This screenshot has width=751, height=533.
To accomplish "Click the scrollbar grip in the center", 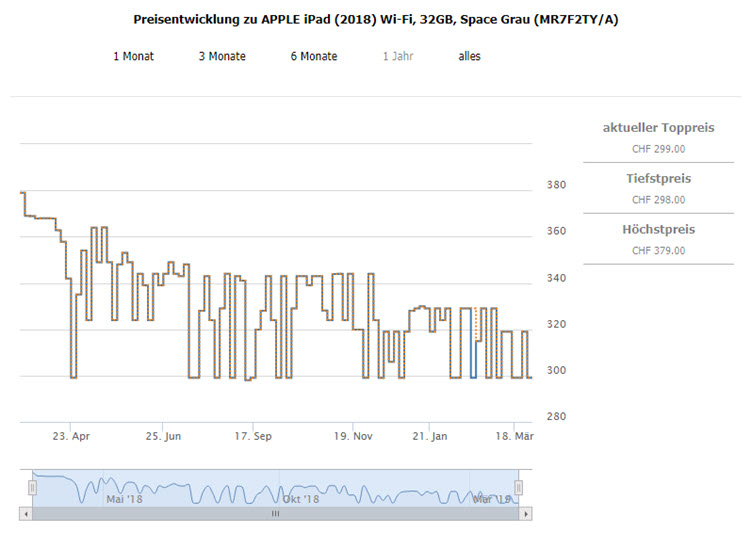I will tap(276, 514).
